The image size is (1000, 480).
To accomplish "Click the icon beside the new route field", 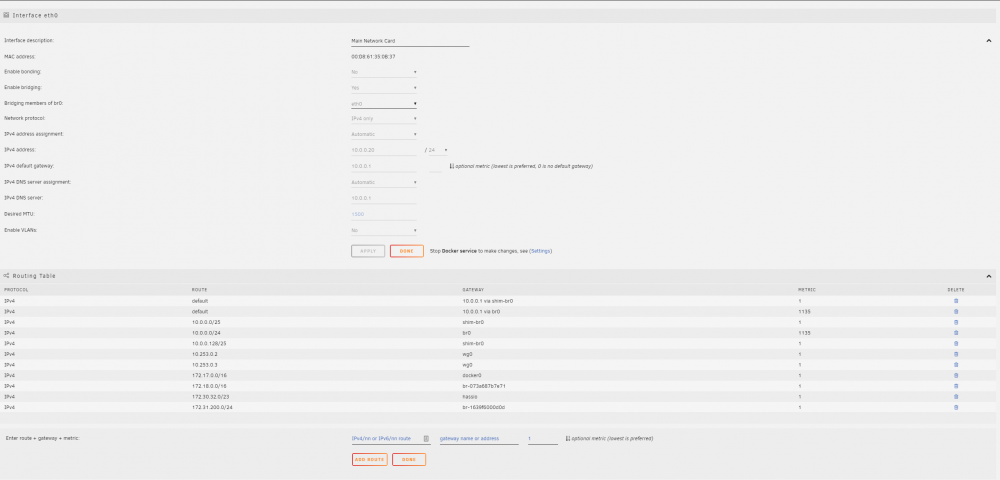I will 427,439.
